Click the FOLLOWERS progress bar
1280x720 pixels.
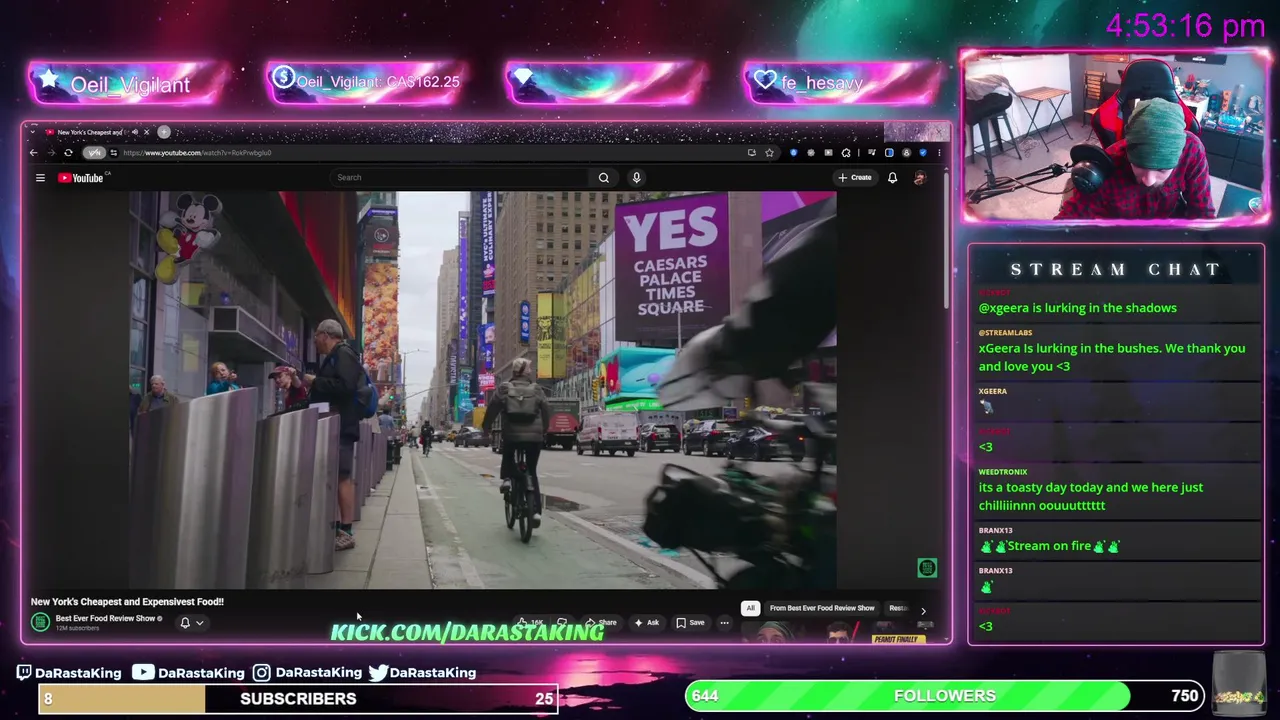(x=945, y=696)
